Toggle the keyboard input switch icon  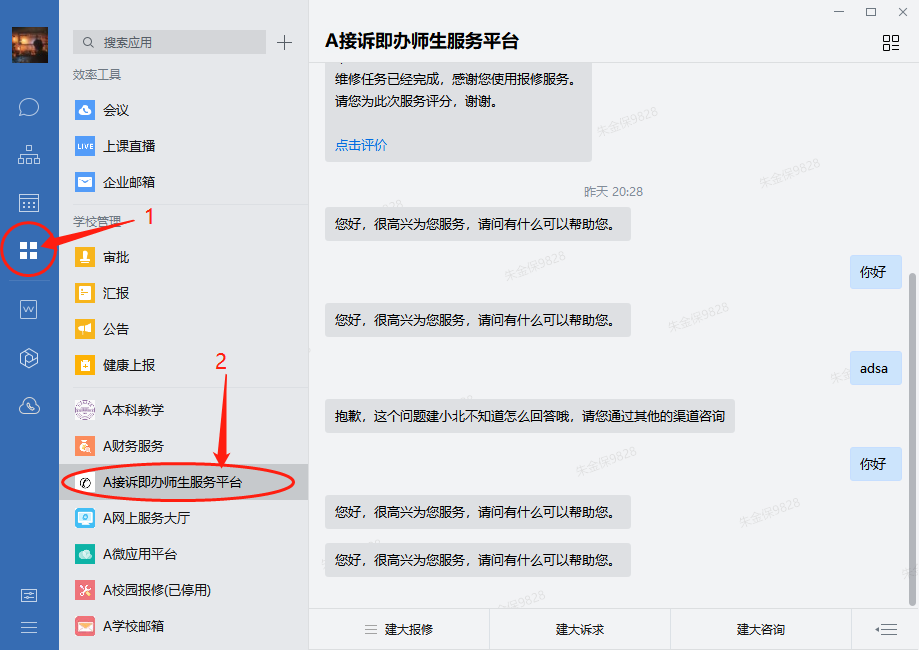[885, 629]
